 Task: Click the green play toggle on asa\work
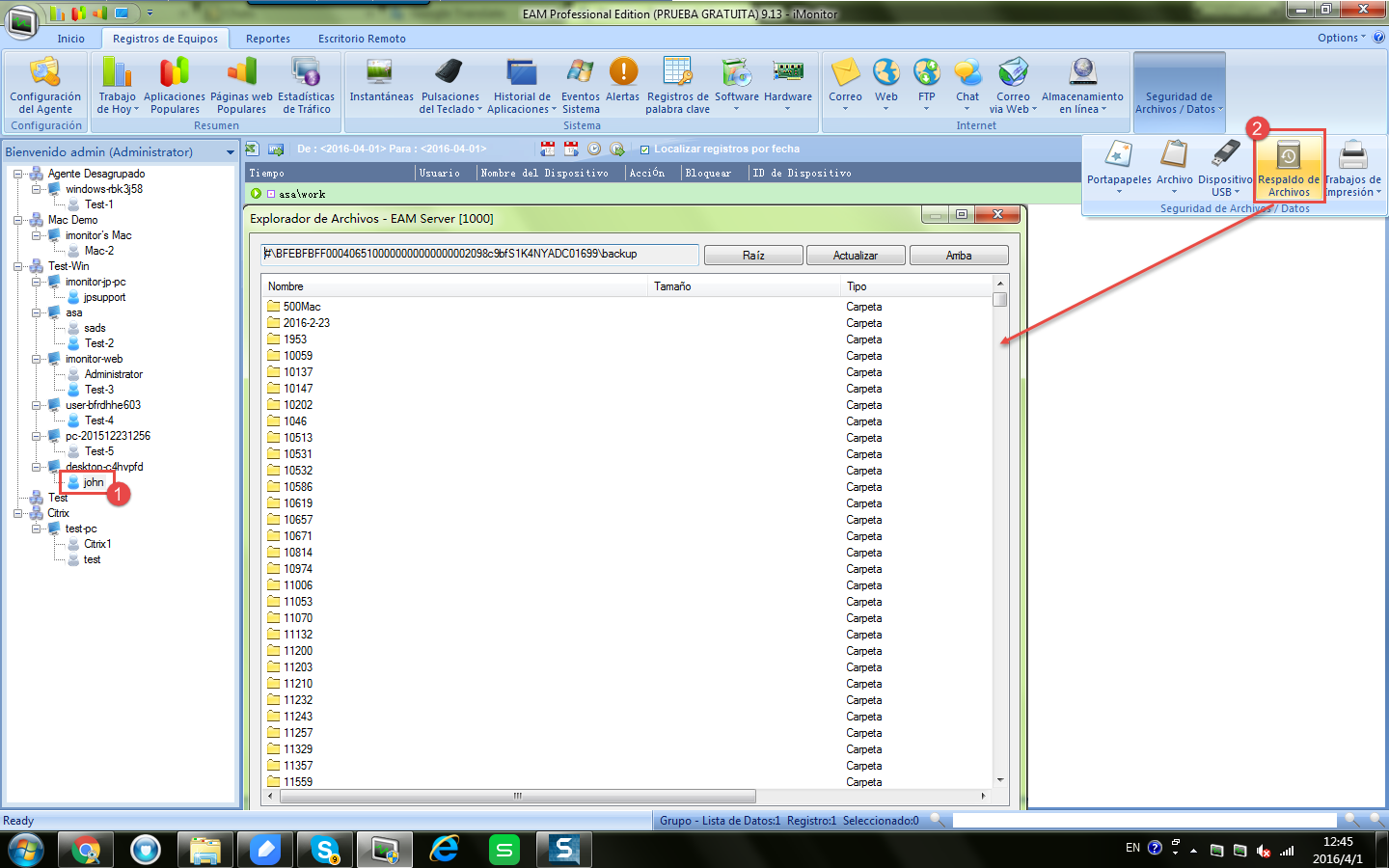tap(256, 194)
